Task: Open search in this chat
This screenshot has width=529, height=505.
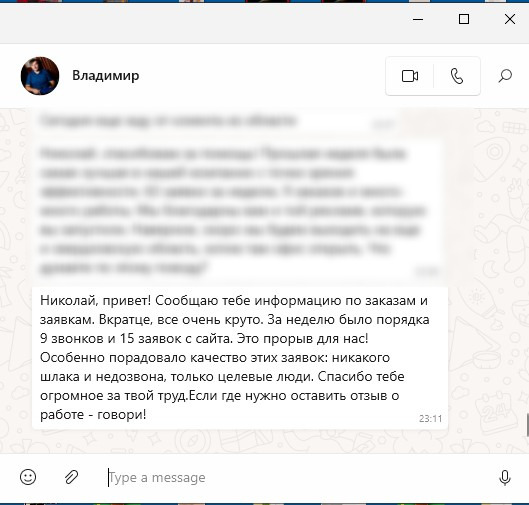Action: (505, 76)
